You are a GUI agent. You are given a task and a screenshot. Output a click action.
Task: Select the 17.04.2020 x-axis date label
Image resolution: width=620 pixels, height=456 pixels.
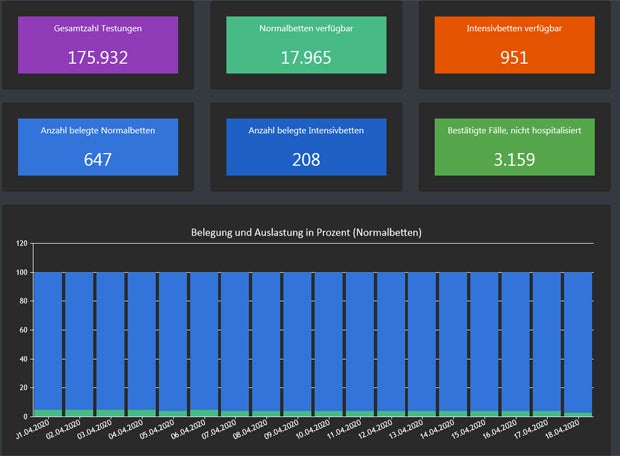(535, 432)
